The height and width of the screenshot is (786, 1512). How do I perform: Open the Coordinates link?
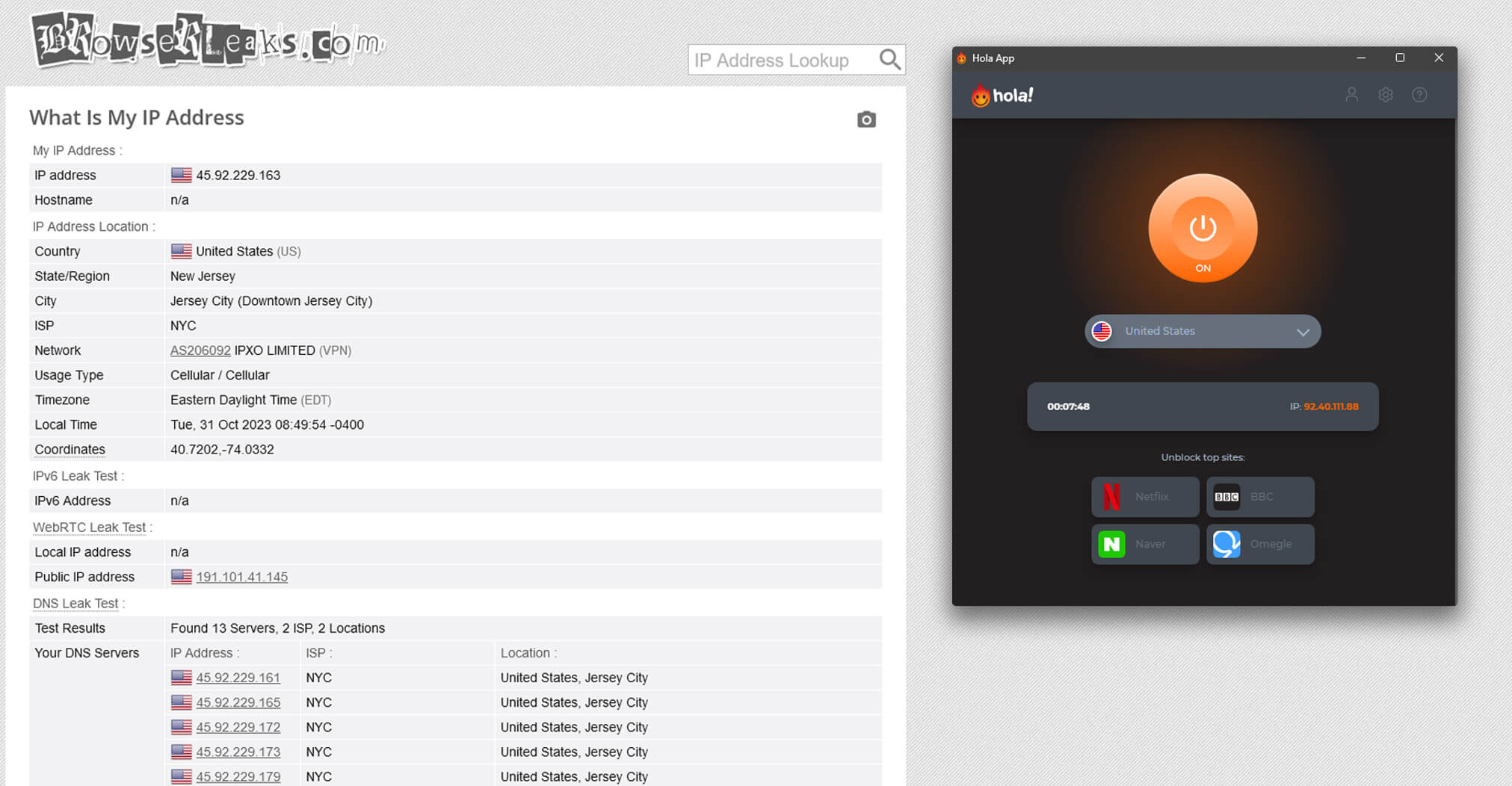click(70, 450)
